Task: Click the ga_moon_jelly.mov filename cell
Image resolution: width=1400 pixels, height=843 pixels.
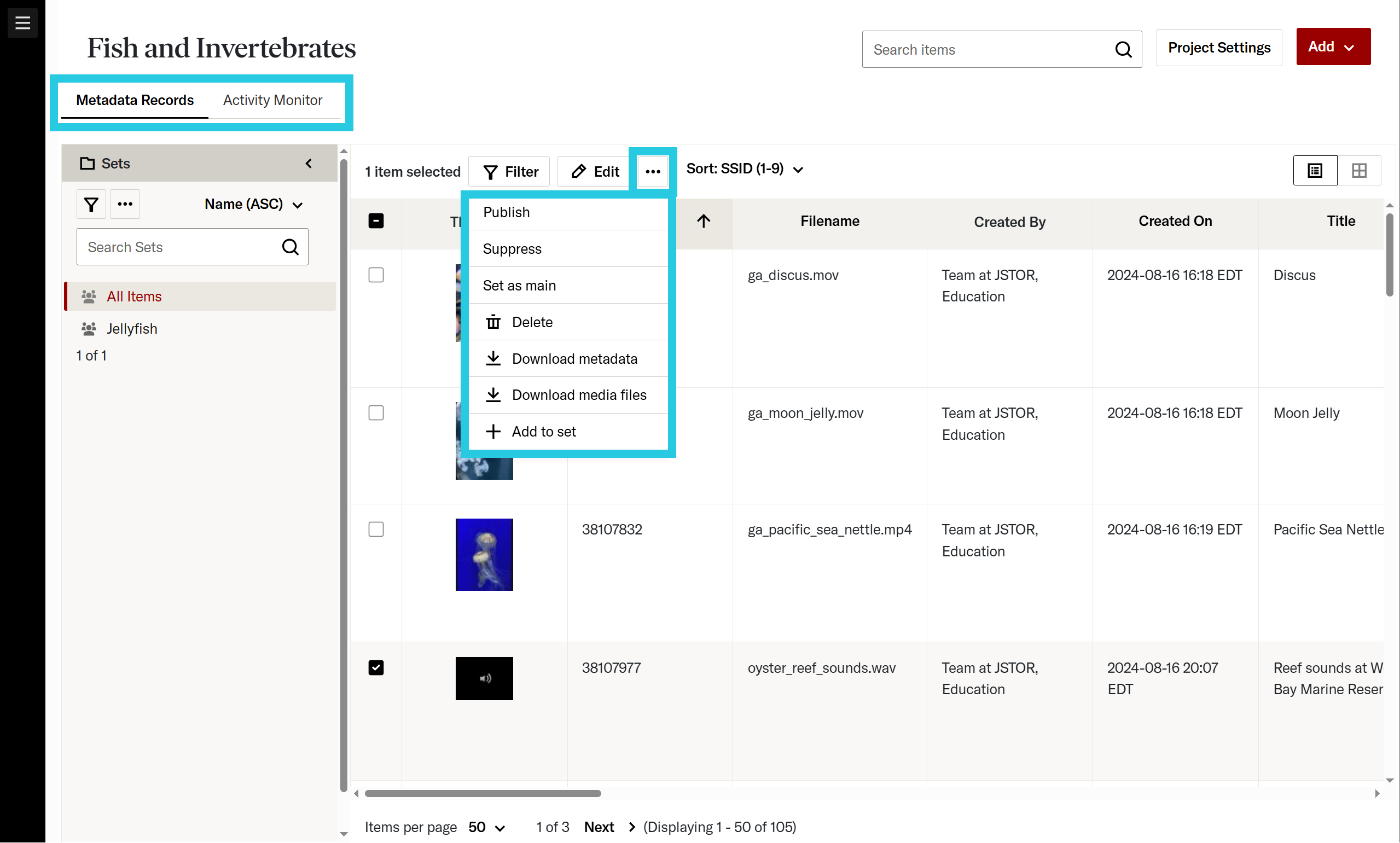Action: [805, 413]
